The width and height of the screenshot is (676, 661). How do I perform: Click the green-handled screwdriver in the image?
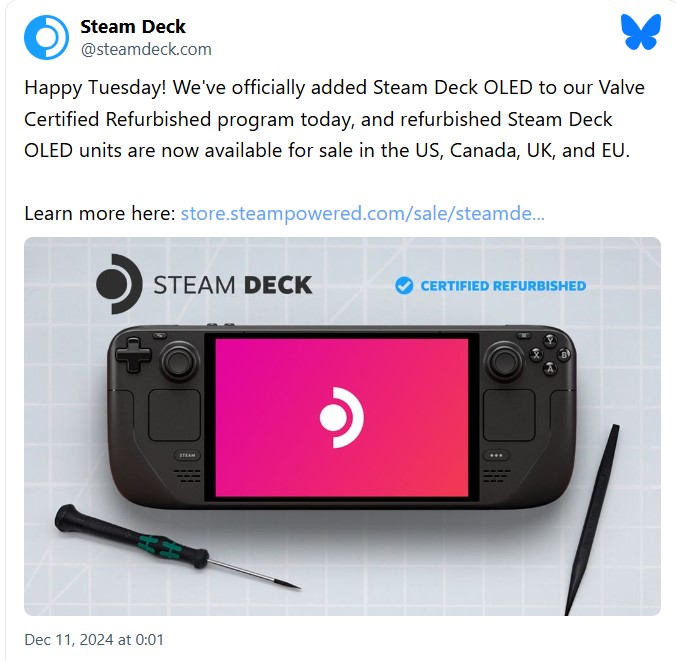tap(176, 545)
